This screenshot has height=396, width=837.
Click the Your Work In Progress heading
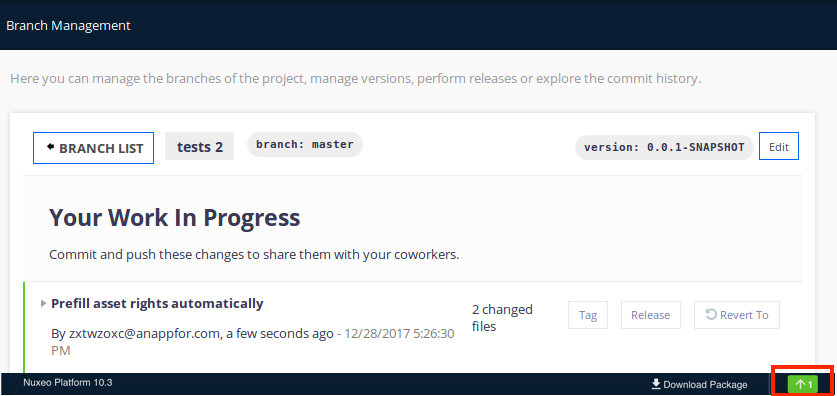tap(175, 218)
